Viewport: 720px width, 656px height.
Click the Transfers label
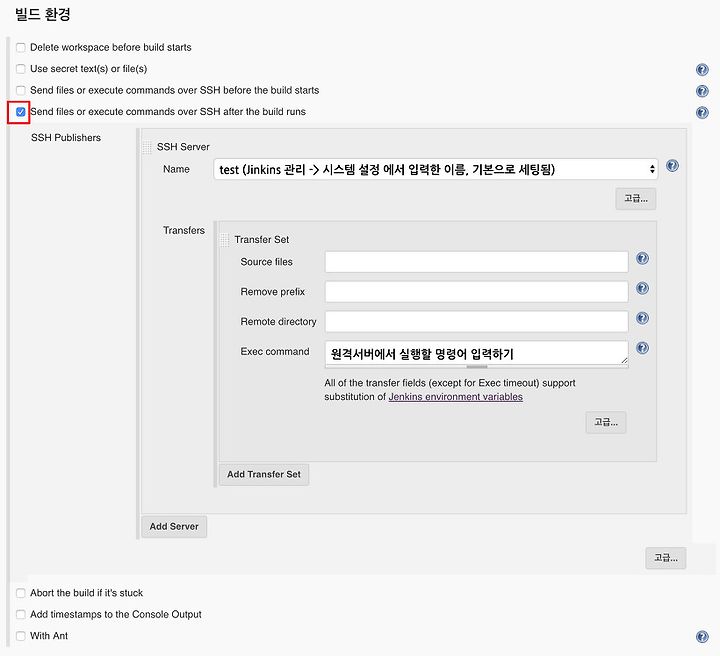coord(184,230)
